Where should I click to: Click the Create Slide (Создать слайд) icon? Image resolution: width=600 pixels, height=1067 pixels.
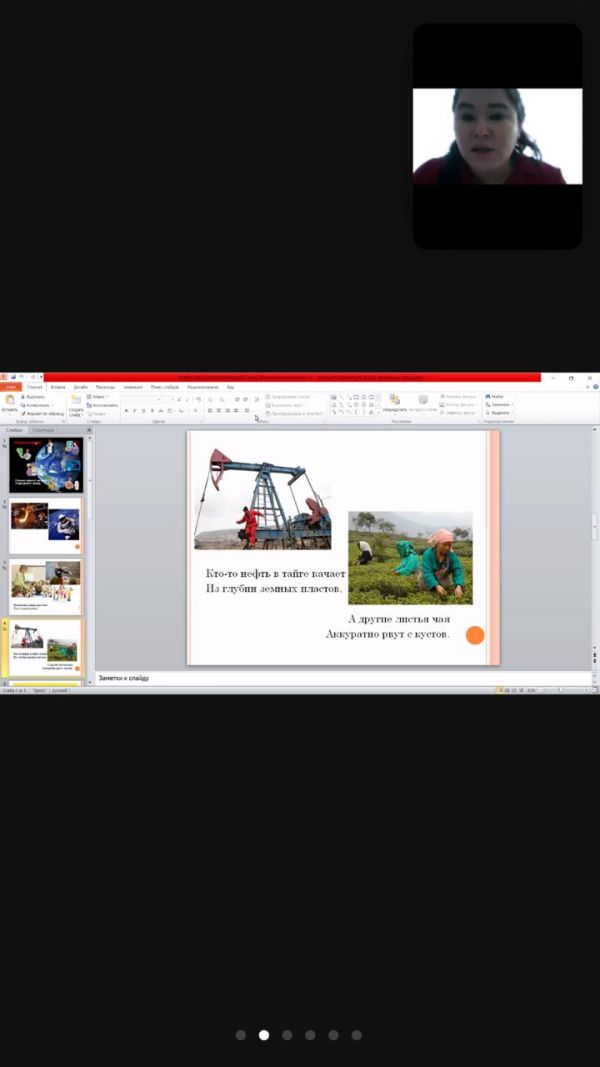[76, 400]
